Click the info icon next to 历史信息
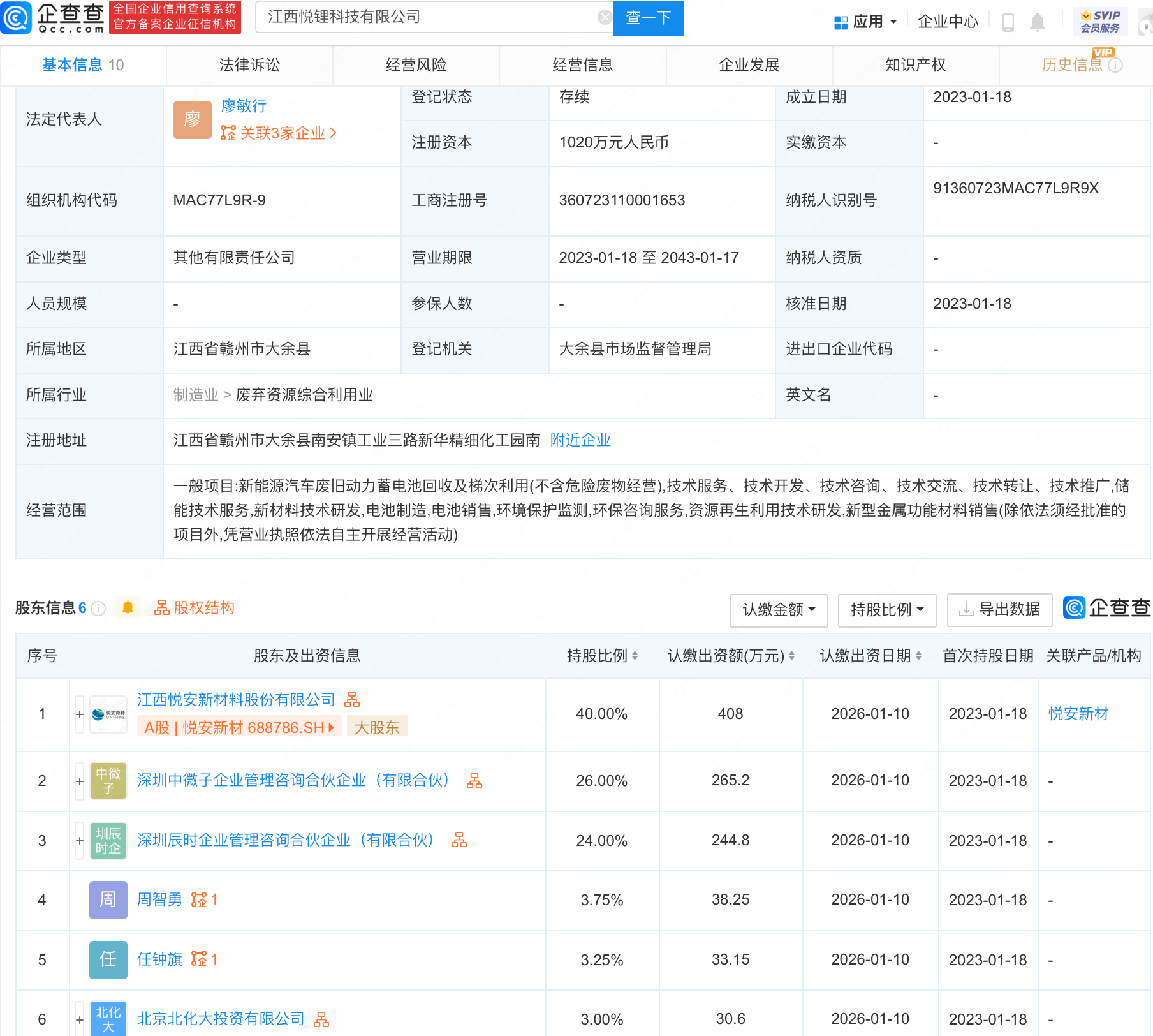 coord(1115,65)
